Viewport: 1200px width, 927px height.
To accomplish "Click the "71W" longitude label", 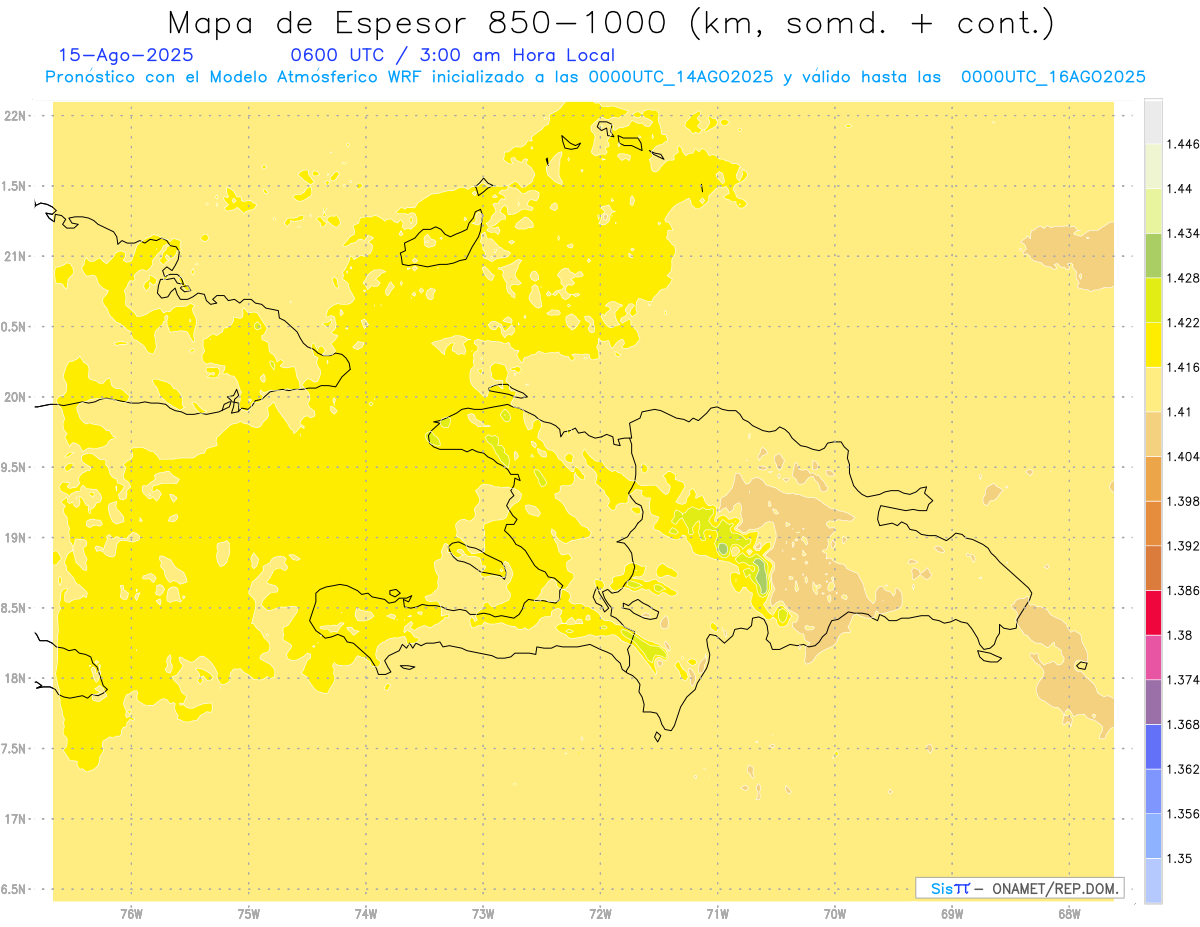I will [717, 913].
